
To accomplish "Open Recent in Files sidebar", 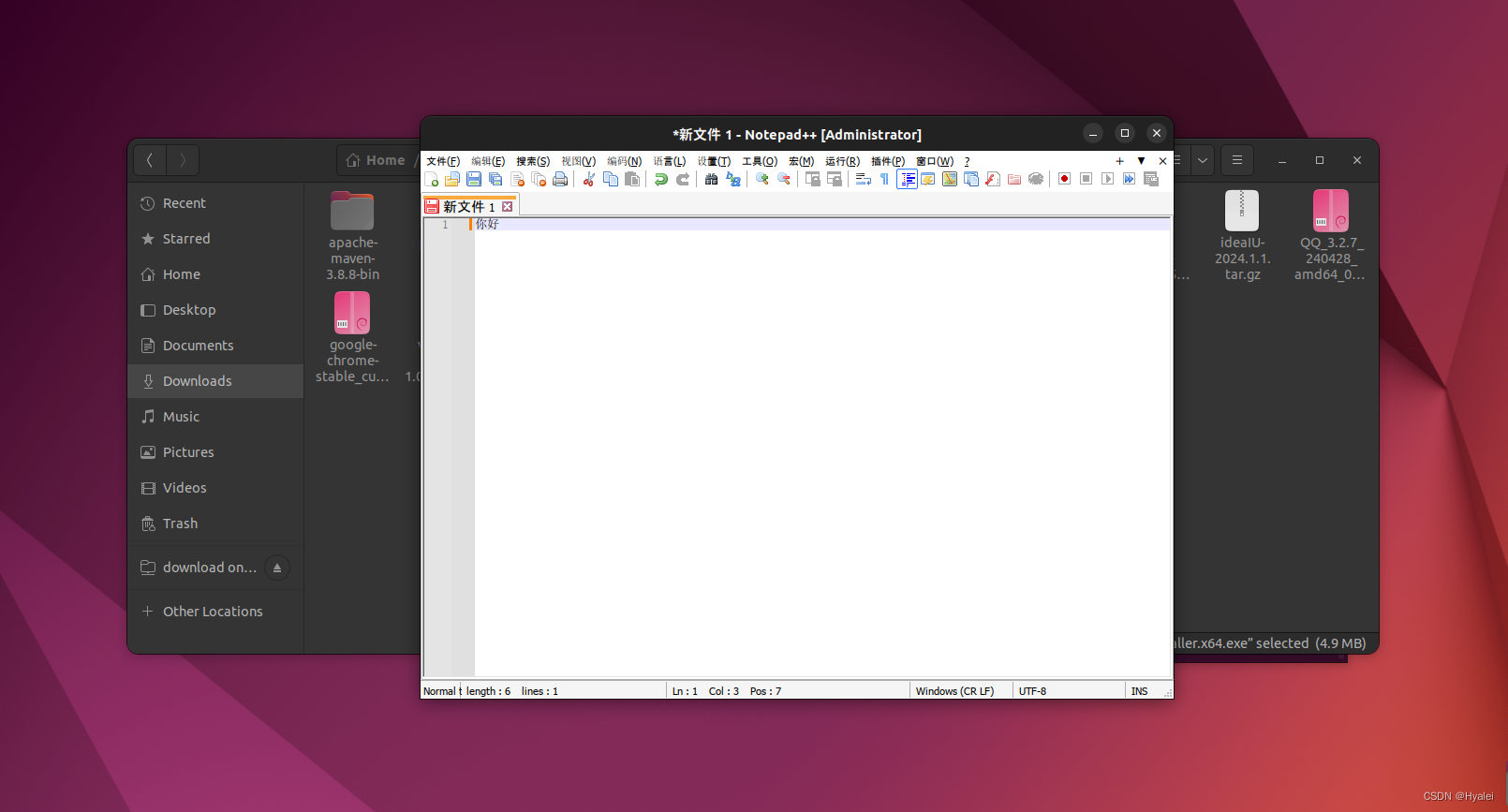I will click(x=215, y=203).
